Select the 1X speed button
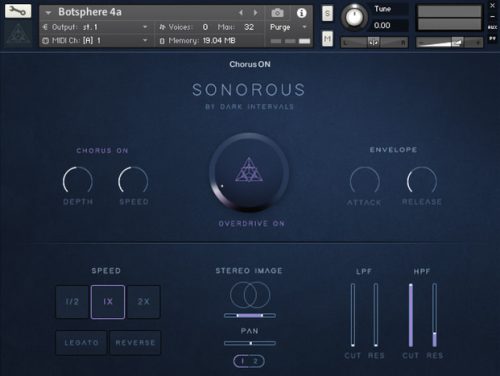This screenshot has height=376, width=500. [x=108, y=302]
